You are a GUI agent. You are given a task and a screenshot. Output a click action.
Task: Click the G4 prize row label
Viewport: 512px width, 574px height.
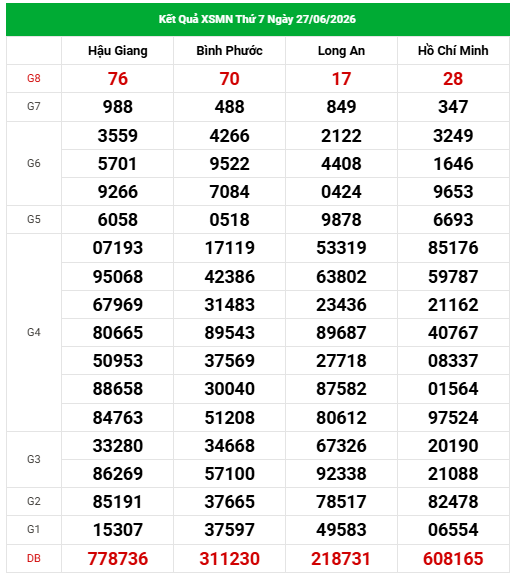[x=34, y=332]
